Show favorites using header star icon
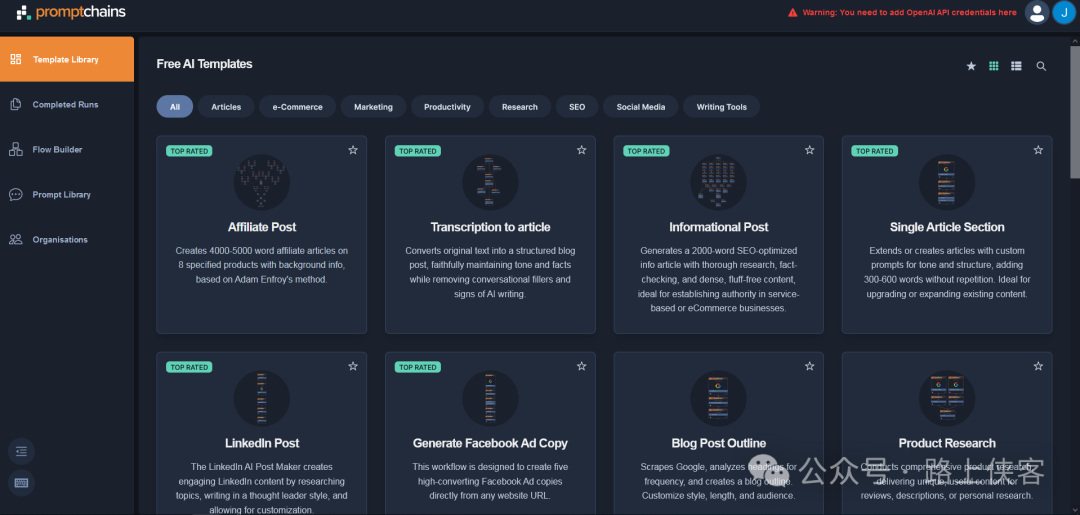Screen dimensions: 1080x515 tap(971, 66)
